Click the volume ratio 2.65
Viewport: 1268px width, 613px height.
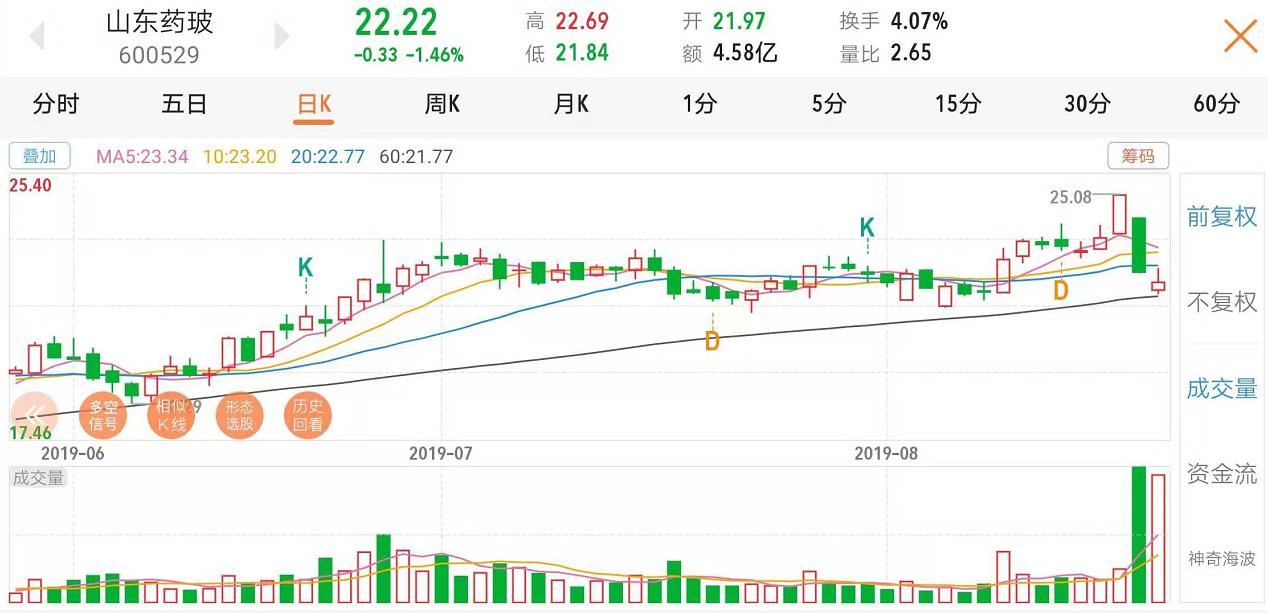pos(911,53)
